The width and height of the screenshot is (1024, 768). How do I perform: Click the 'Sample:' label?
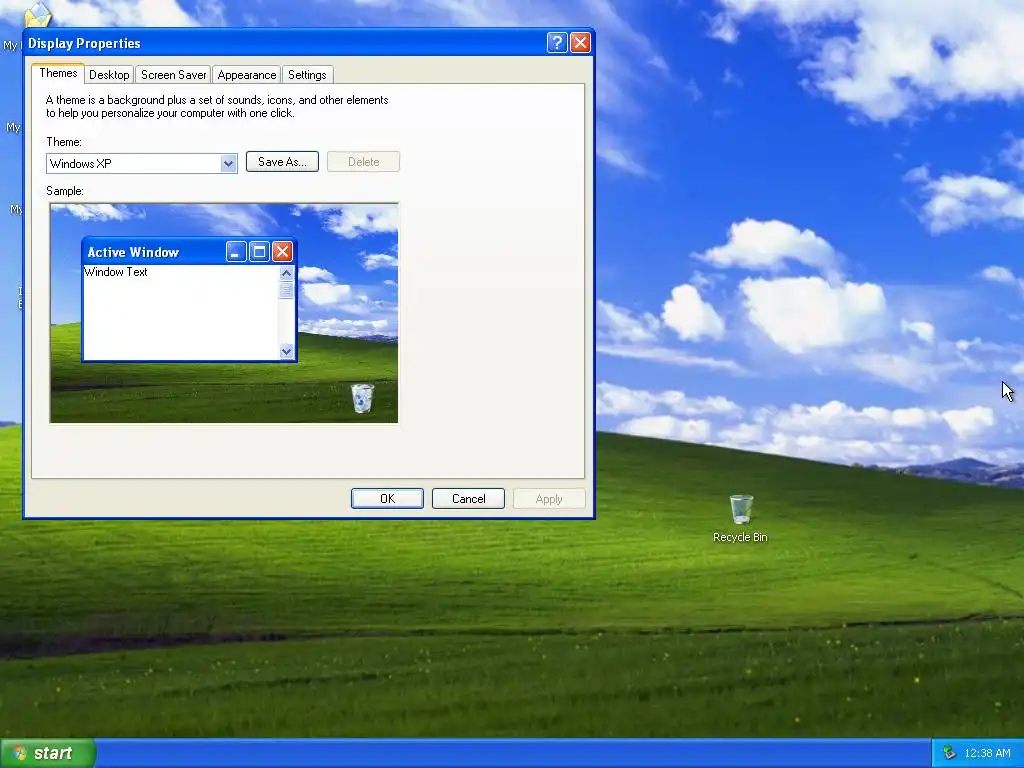(65, 191)
